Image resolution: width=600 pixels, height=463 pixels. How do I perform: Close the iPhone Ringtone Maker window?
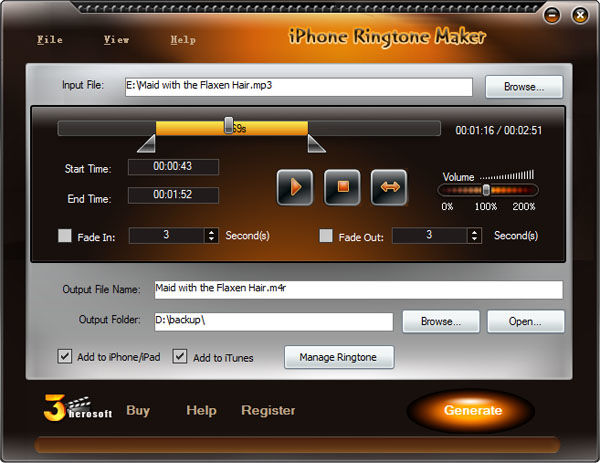click(580, 15)
